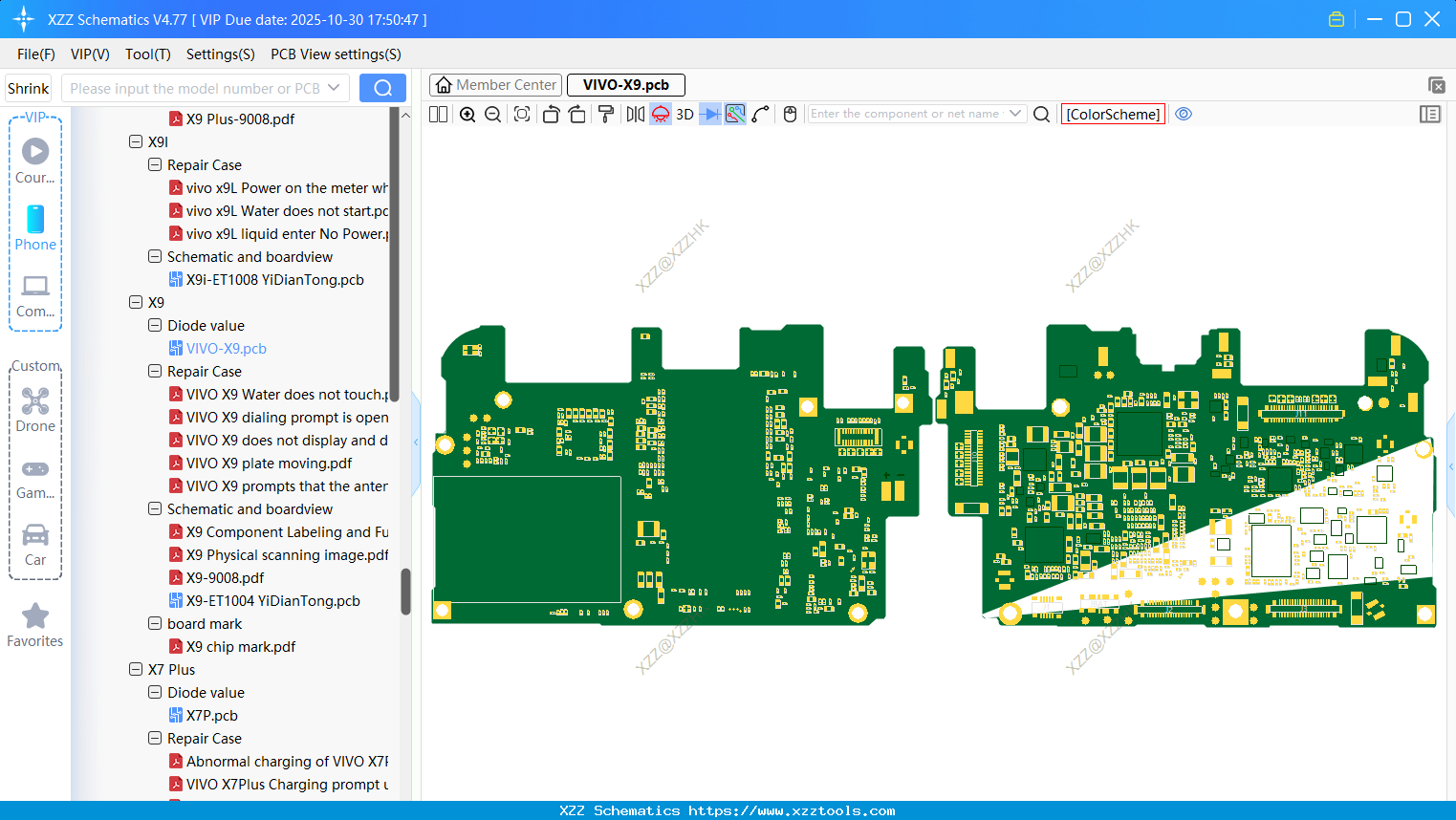Toggle the diode symbol display button
Screen dimensions: 1456x820
click(709, 115)
